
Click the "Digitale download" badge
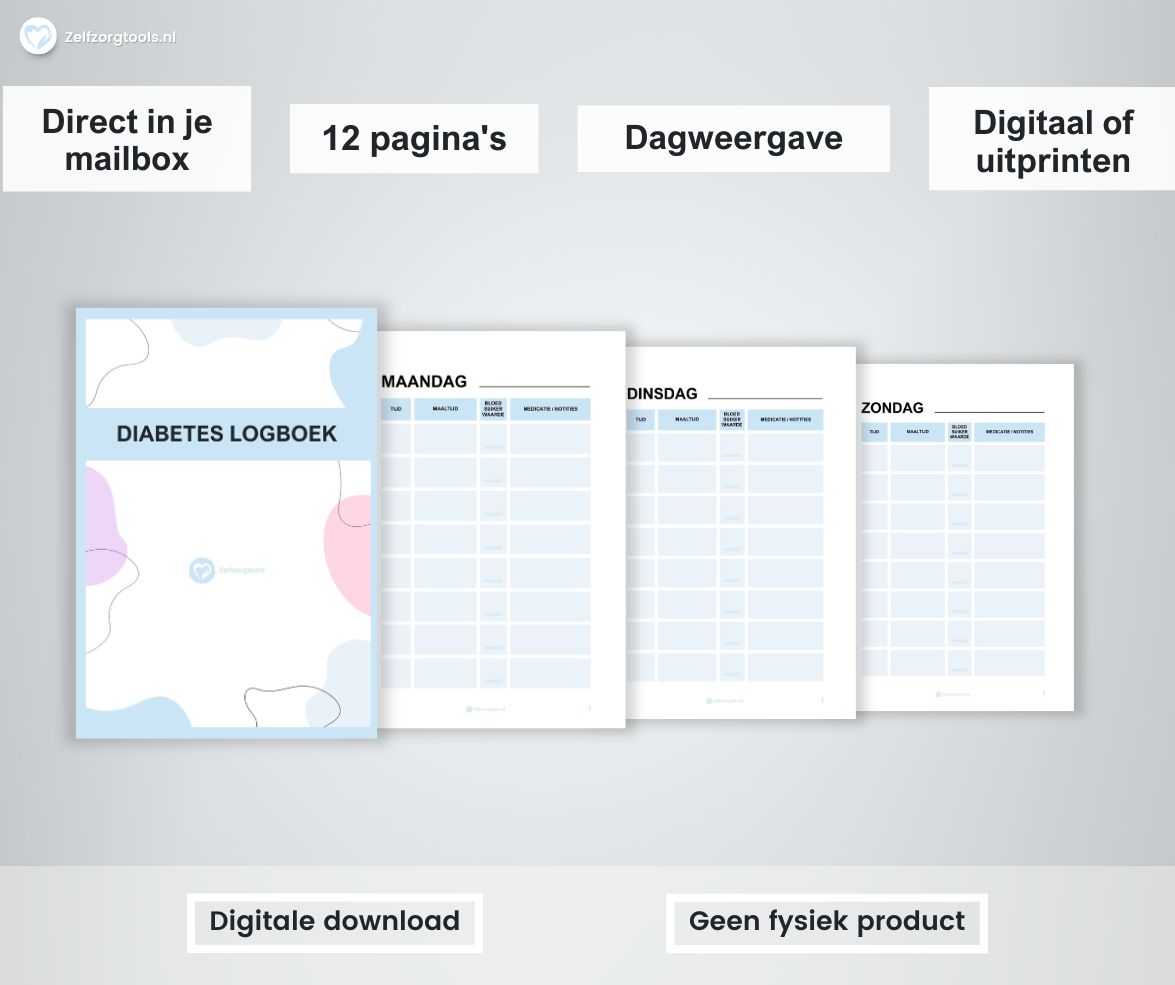point(335,921)
